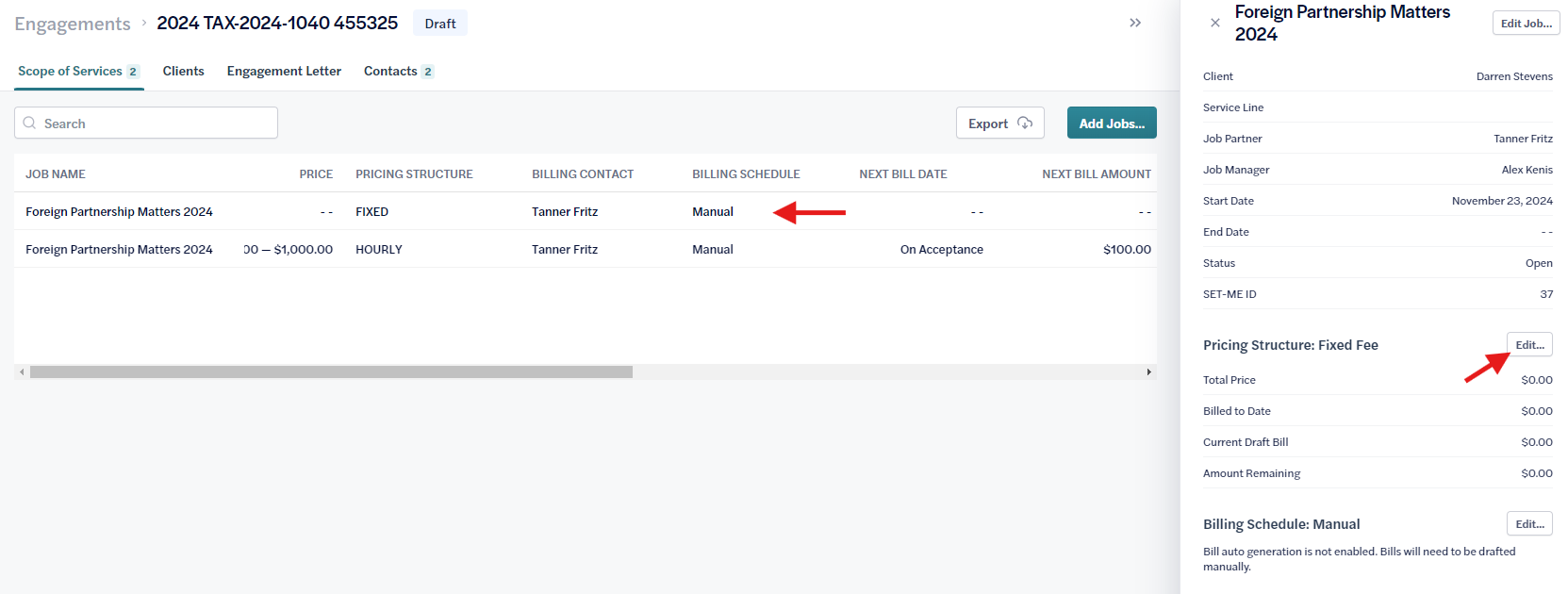This screenshot has width=1568, height=594.
Task: Click the Darren Stevens client value
Action: (1514, 76)
